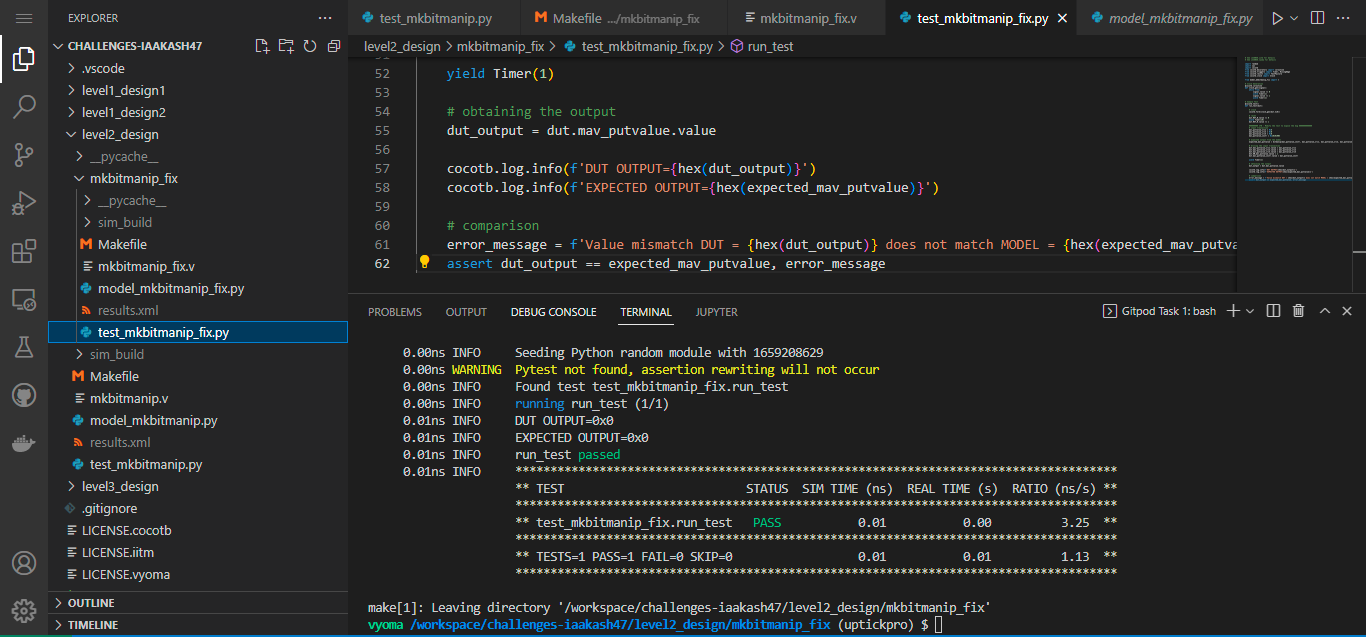Image resolution: width=1366 pixels, height=637 pixels.
Task: Open editor more actions ellipsis
Action: click(1344, 18)
